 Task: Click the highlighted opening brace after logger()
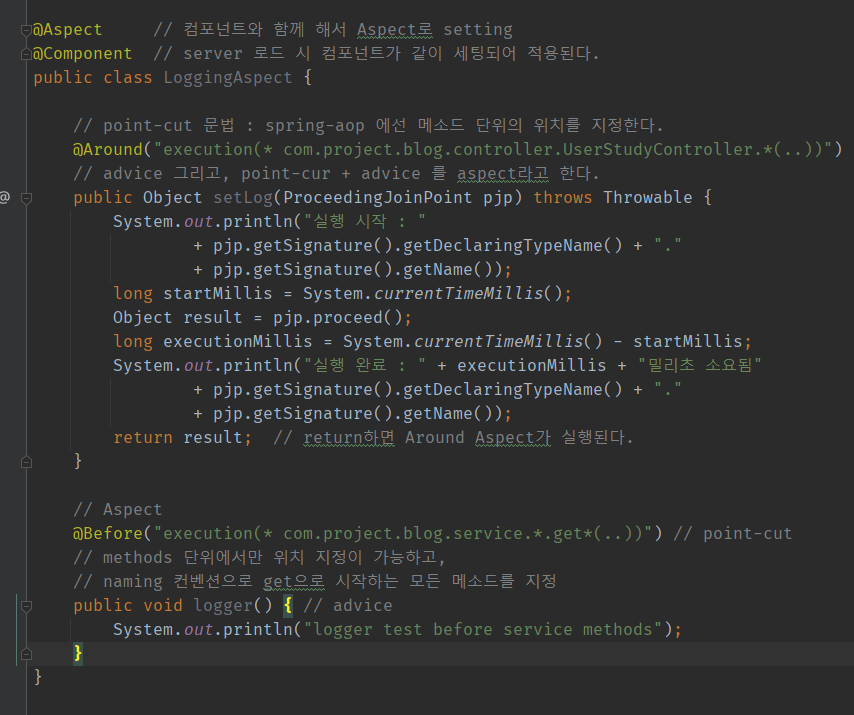[288, 605]
